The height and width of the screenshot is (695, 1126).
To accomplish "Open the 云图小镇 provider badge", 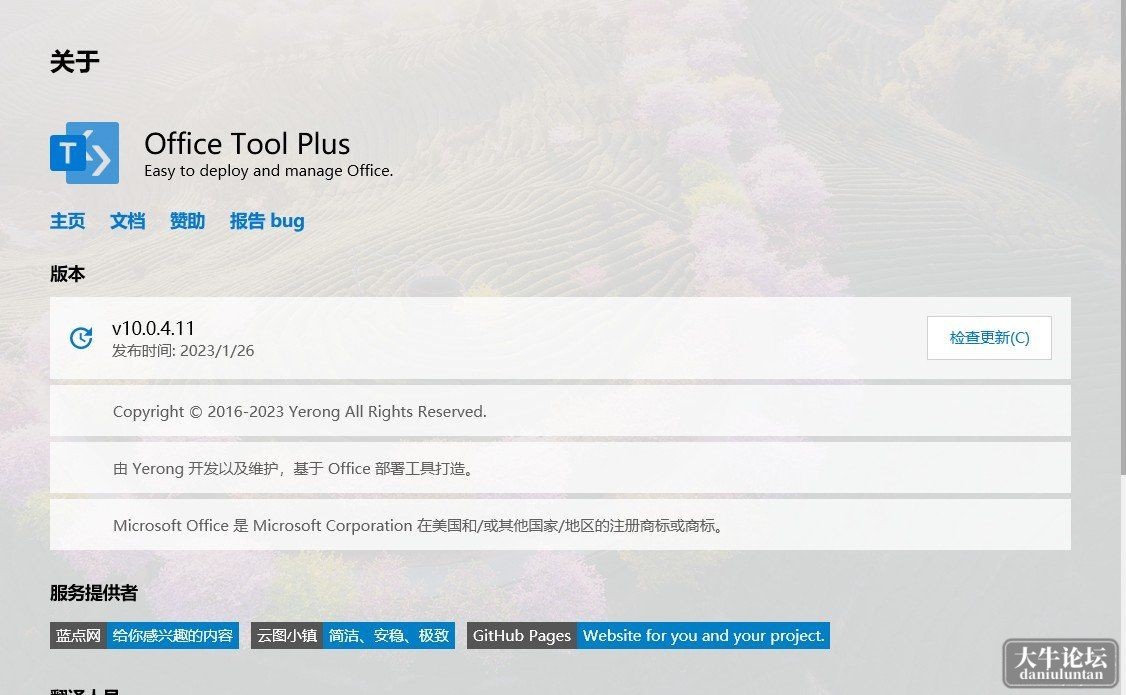I will click(x=353, y=635).
